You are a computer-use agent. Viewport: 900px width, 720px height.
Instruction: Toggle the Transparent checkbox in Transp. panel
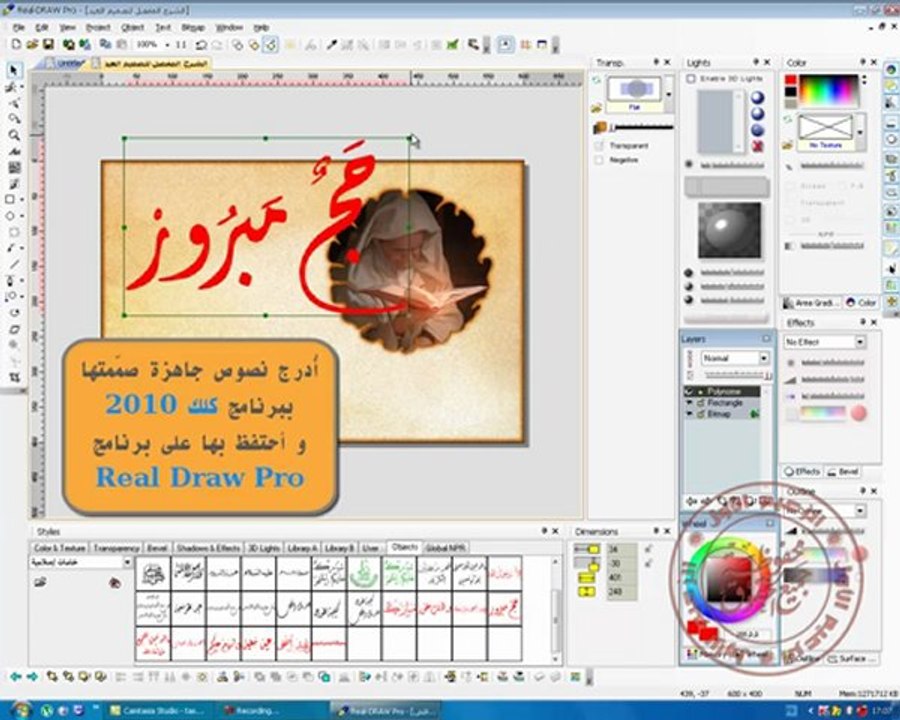click(599, 146)
